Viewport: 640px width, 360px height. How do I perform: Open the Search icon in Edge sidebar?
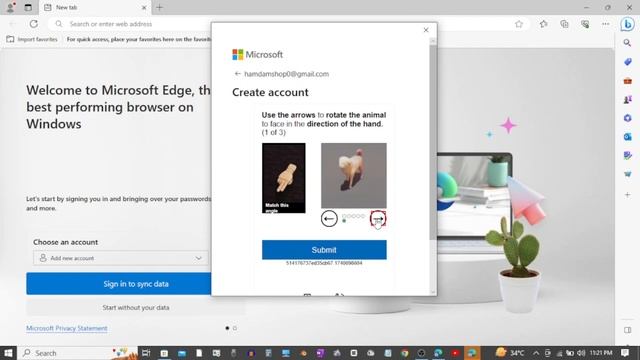pyautogui.click(x=627, y=43)
